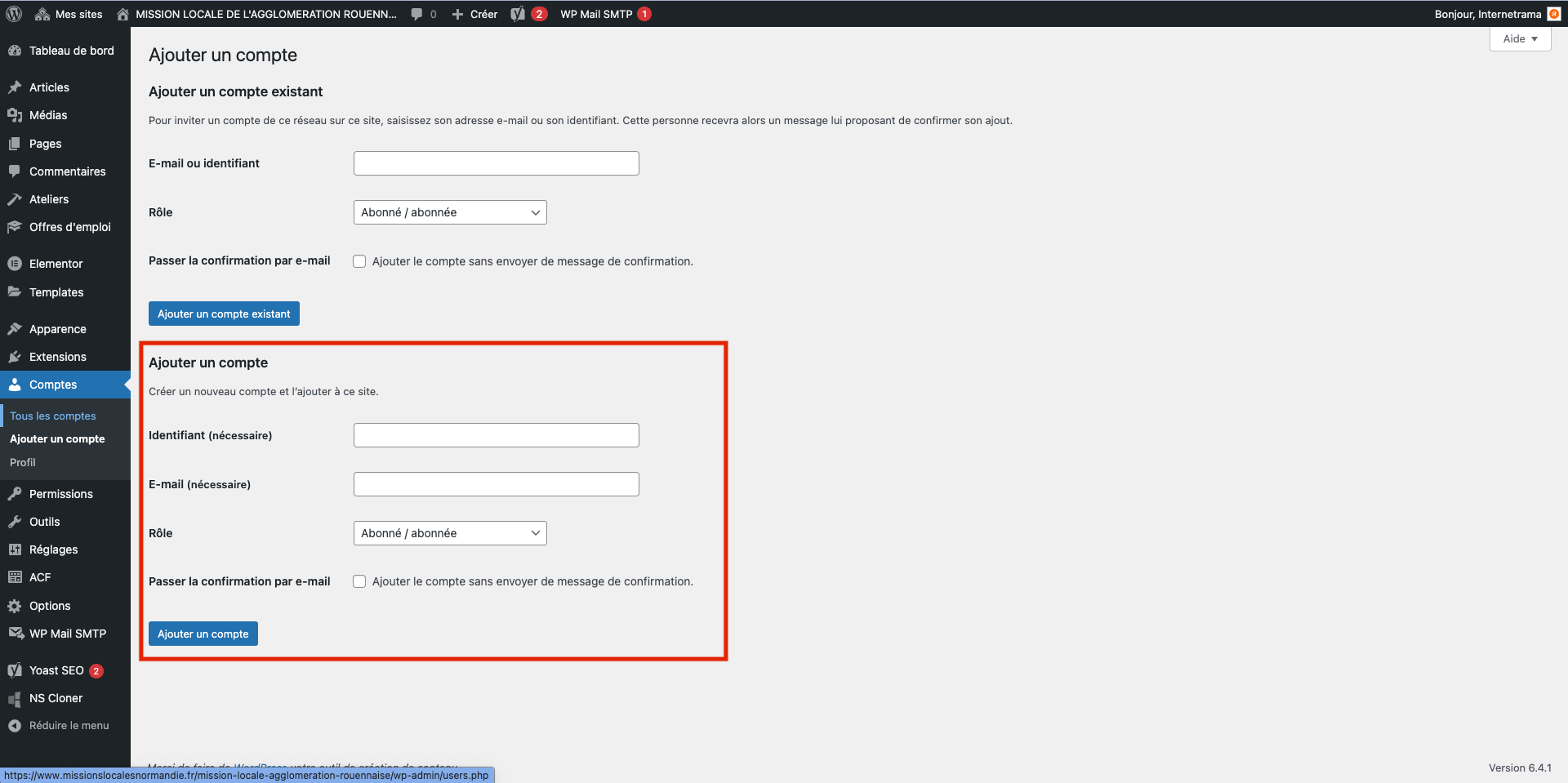Viewport: 1568px width, 783px height.
Task: Click the Médias icon in sidebar
Action: pyautogui.click(x=15, y=115)
